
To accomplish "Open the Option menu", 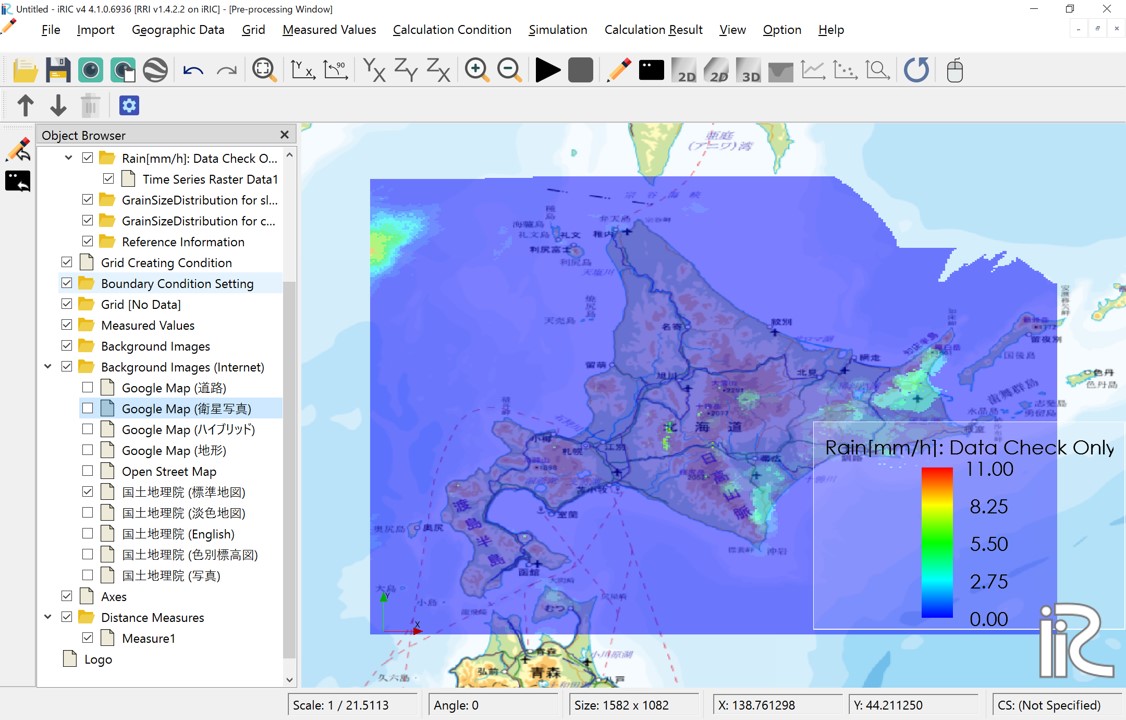I will 782,30.
